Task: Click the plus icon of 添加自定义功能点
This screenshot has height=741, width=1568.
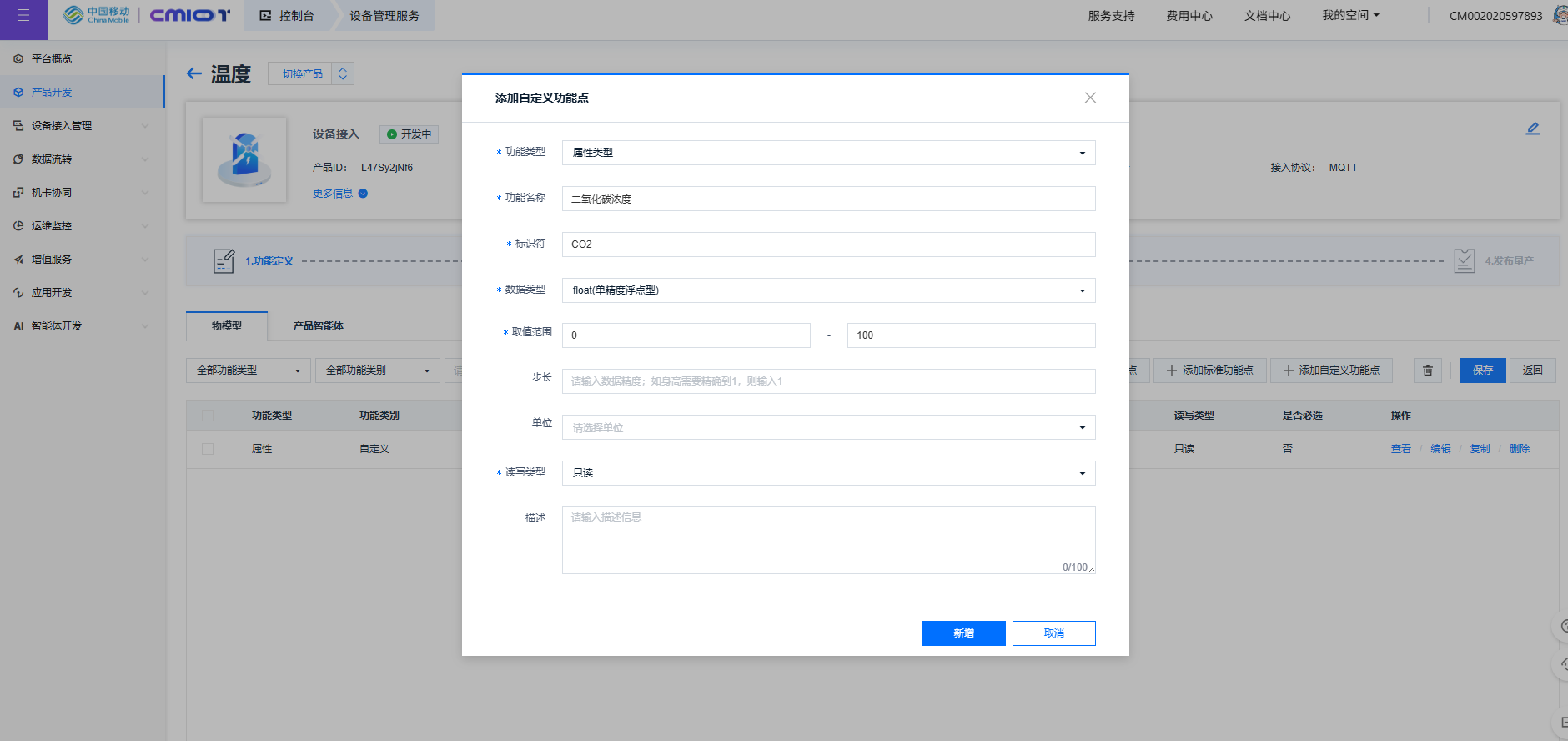Action: pyautogui.click(x=1289, y=370)
